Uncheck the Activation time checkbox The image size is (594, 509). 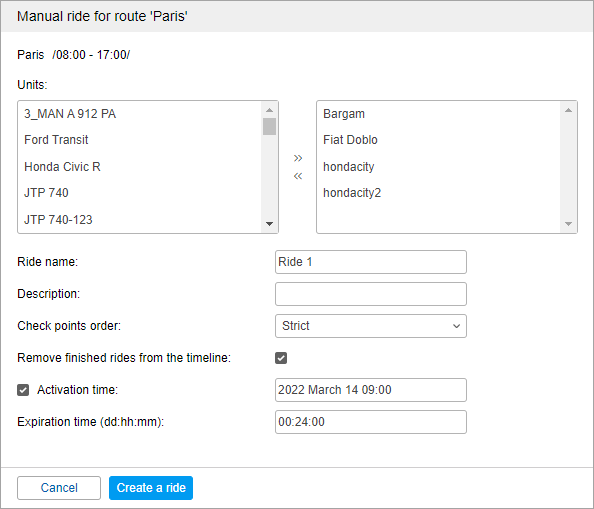pos(23,390)
